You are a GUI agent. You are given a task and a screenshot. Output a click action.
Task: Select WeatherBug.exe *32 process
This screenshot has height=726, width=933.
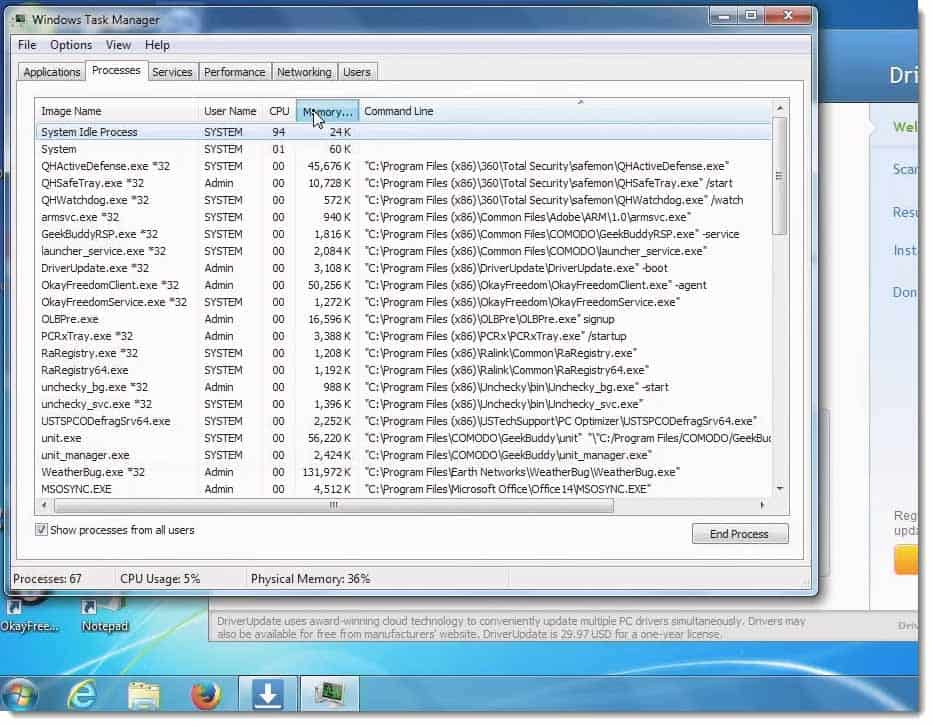coord(403,472)
